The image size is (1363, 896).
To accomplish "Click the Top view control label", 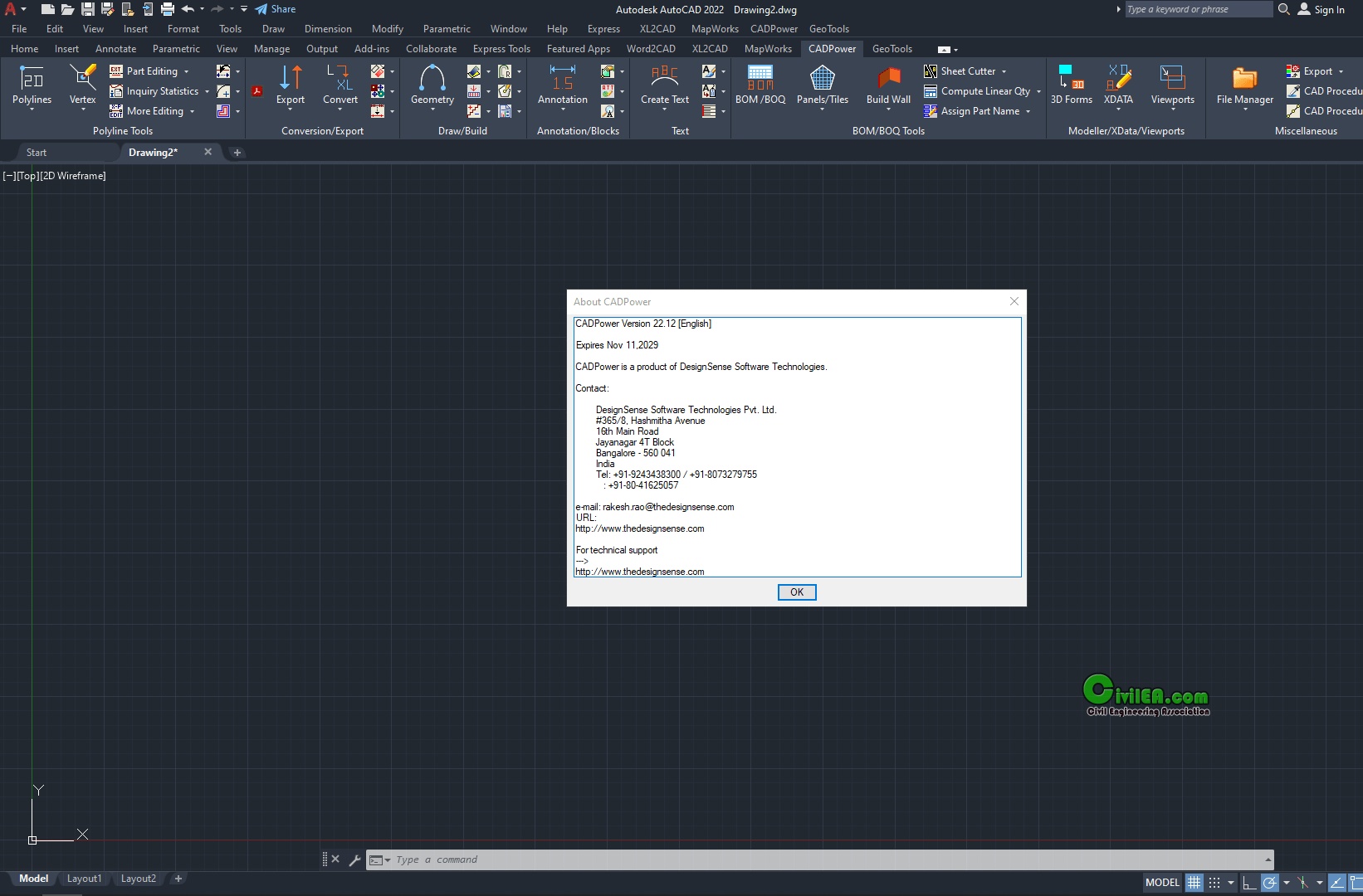I will [28, 176].
